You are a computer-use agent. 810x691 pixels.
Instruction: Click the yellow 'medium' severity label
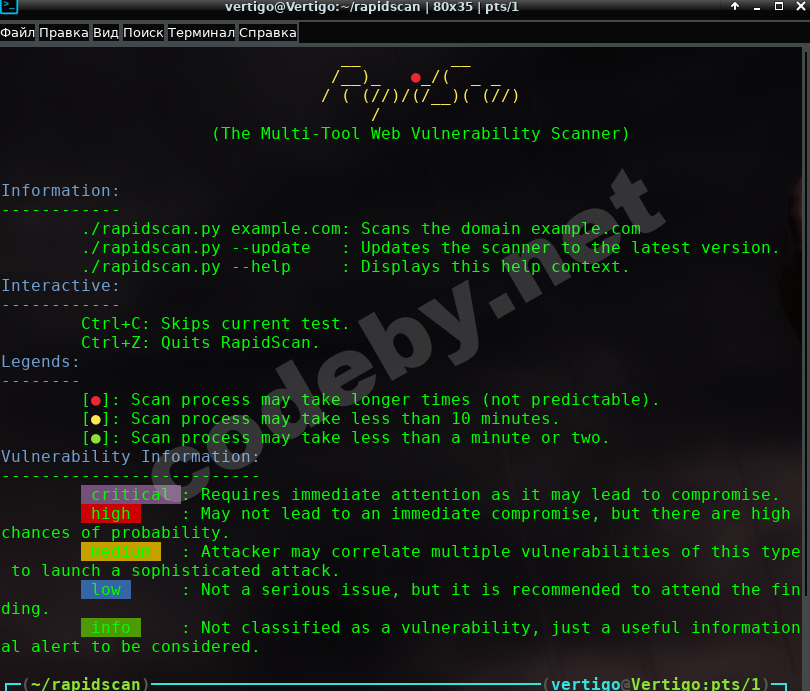pyautogui.click(x=121, y=552)
